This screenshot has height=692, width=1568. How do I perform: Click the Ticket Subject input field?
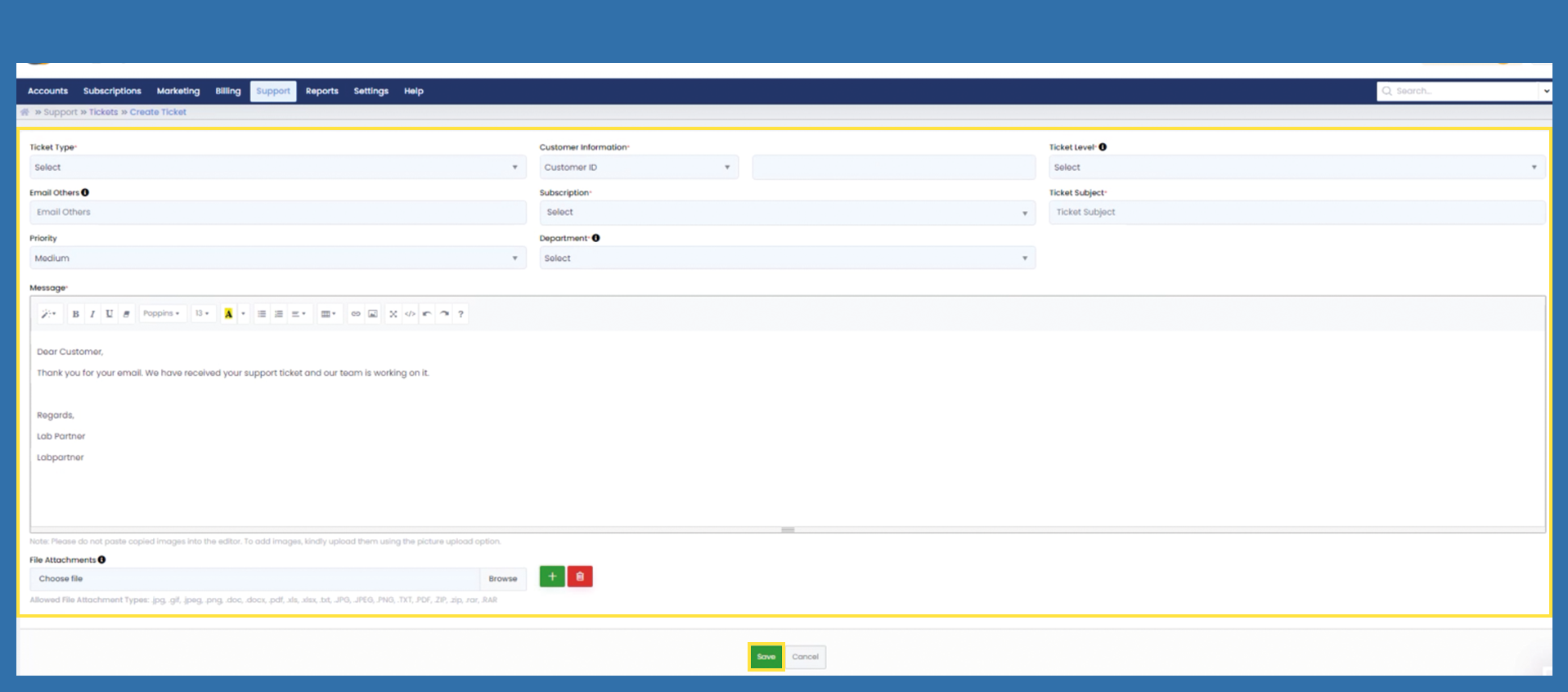pos(1296,213)
